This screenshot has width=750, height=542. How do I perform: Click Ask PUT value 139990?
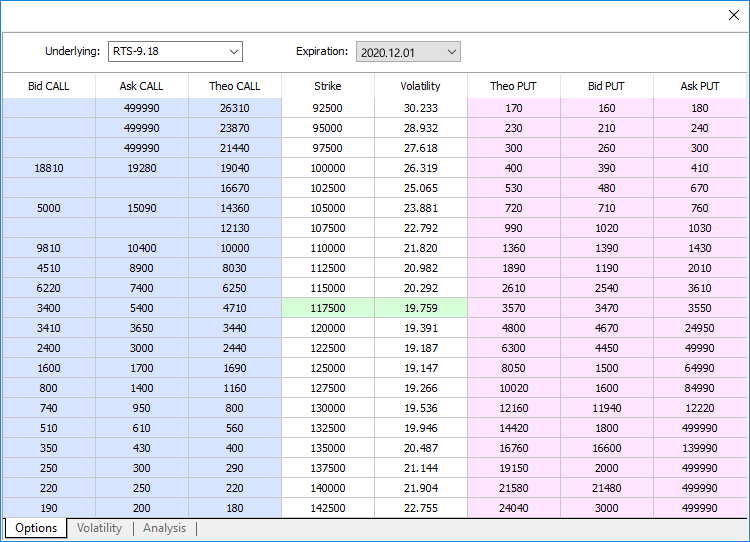pyautogui.click(x=700, y=448)
